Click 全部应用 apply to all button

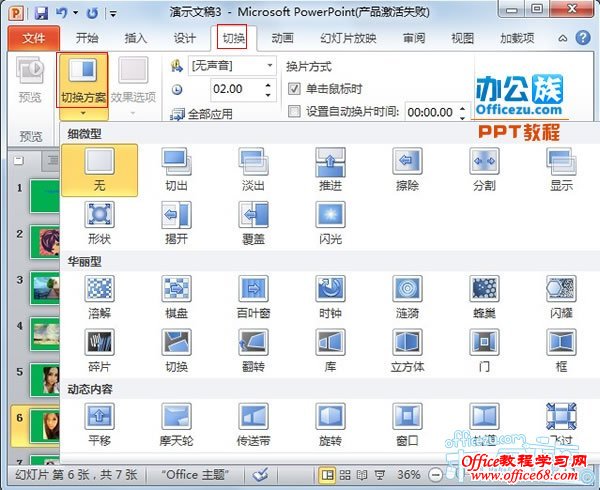click(201, 114)
